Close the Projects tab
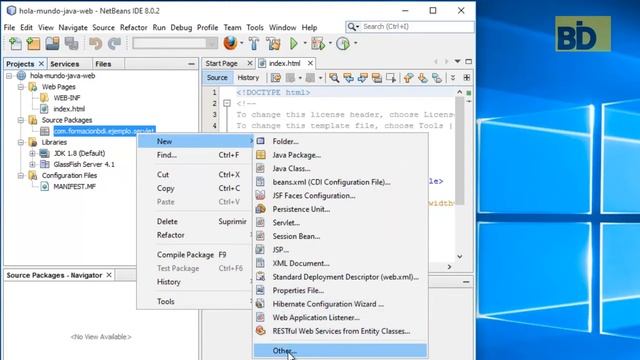Screen dimensions: 640x360 point(41,64)
